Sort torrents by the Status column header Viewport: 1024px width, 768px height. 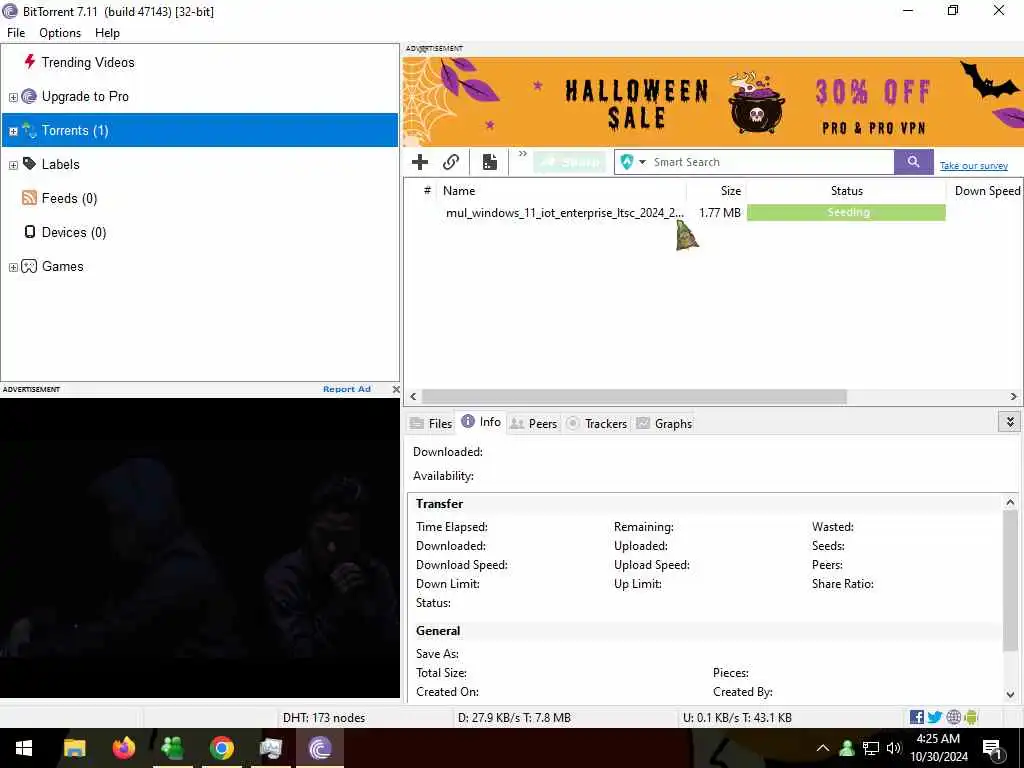(x=846, y=191)
